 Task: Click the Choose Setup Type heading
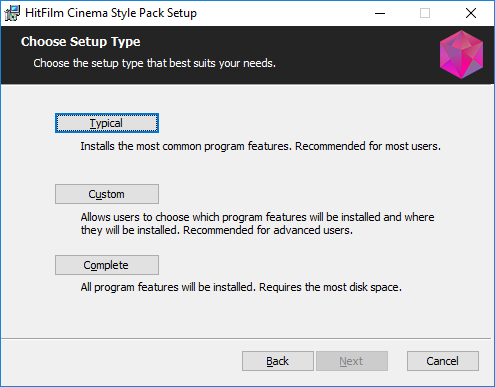tap(81, 42)
